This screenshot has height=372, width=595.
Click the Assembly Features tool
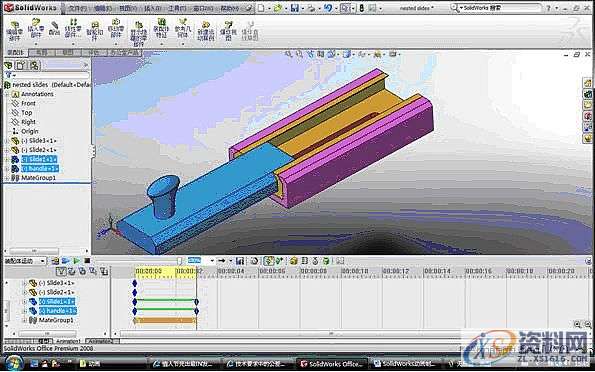[x=161, y=28]
